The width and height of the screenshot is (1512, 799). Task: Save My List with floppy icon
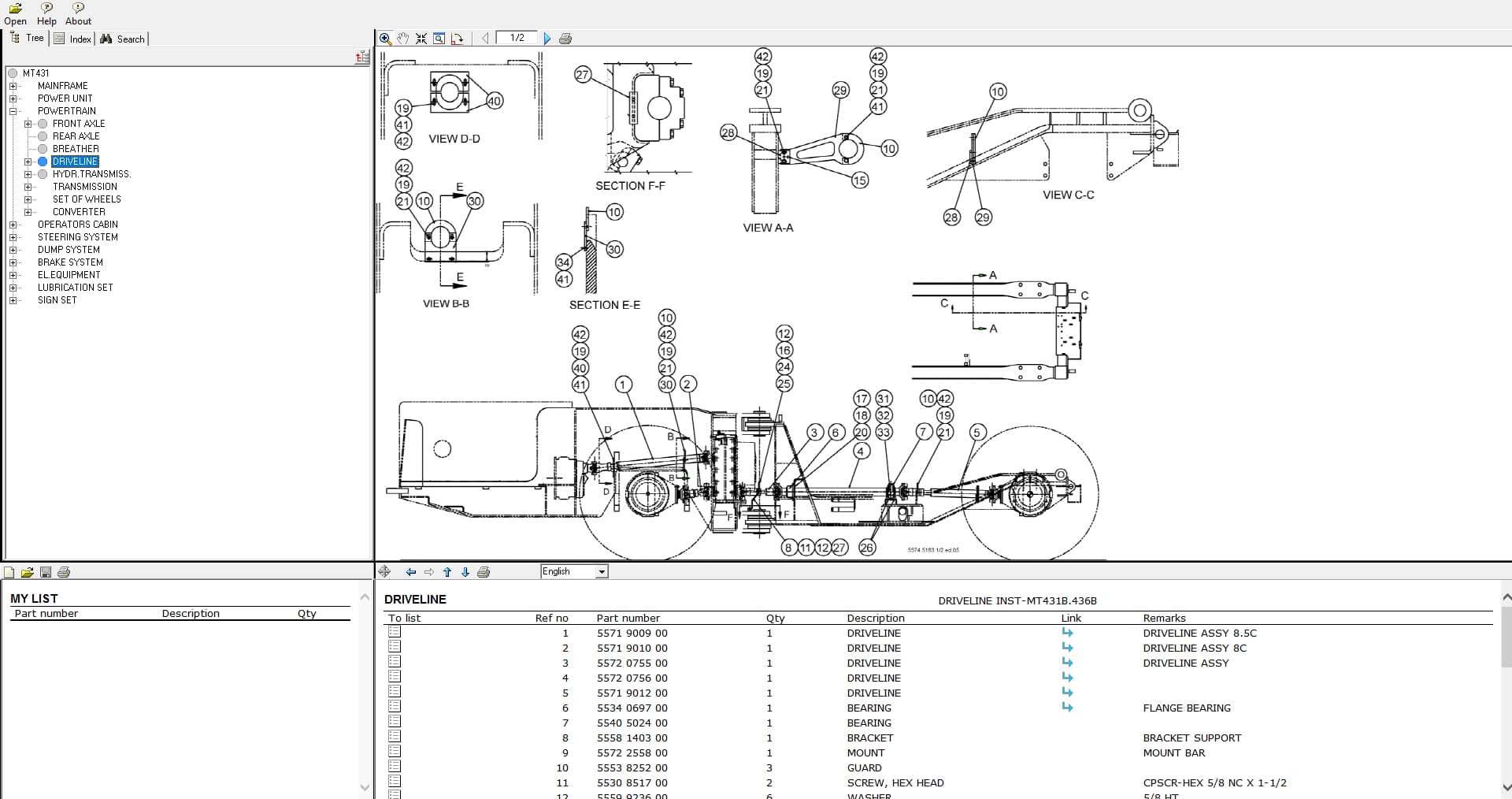46,572
